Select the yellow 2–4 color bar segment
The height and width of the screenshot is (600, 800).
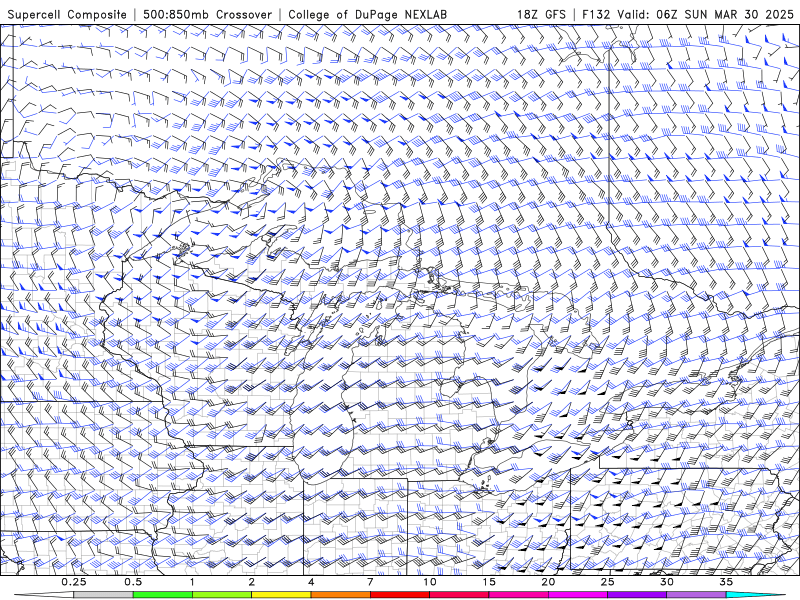click(x=281, y=595)
